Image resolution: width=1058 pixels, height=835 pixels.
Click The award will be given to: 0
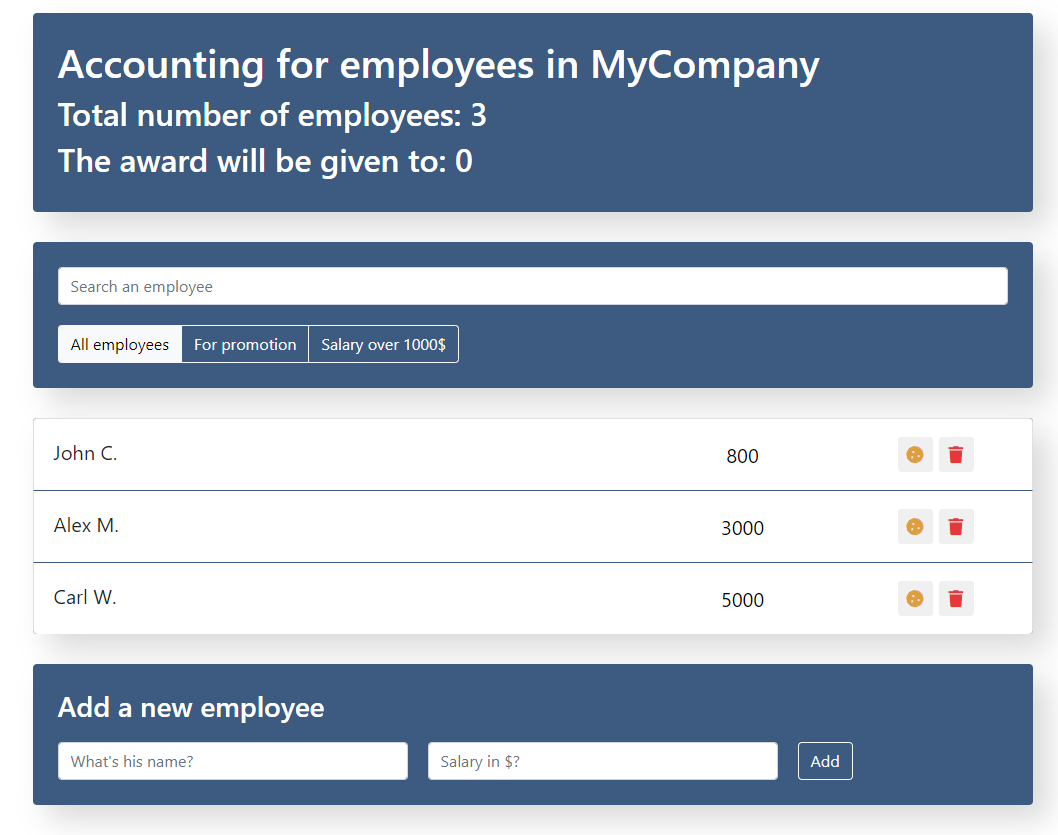(265, 162)
